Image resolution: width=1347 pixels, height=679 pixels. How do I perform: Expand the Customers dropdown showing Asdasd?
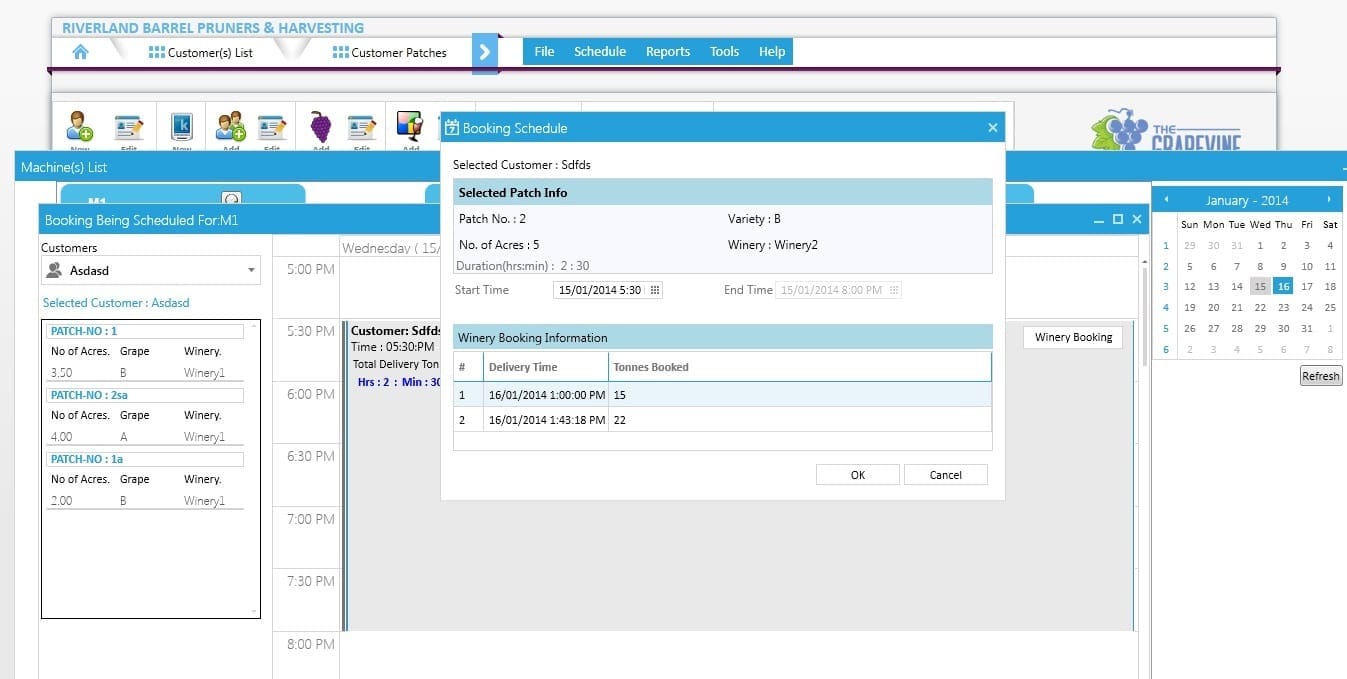point(250,270)
